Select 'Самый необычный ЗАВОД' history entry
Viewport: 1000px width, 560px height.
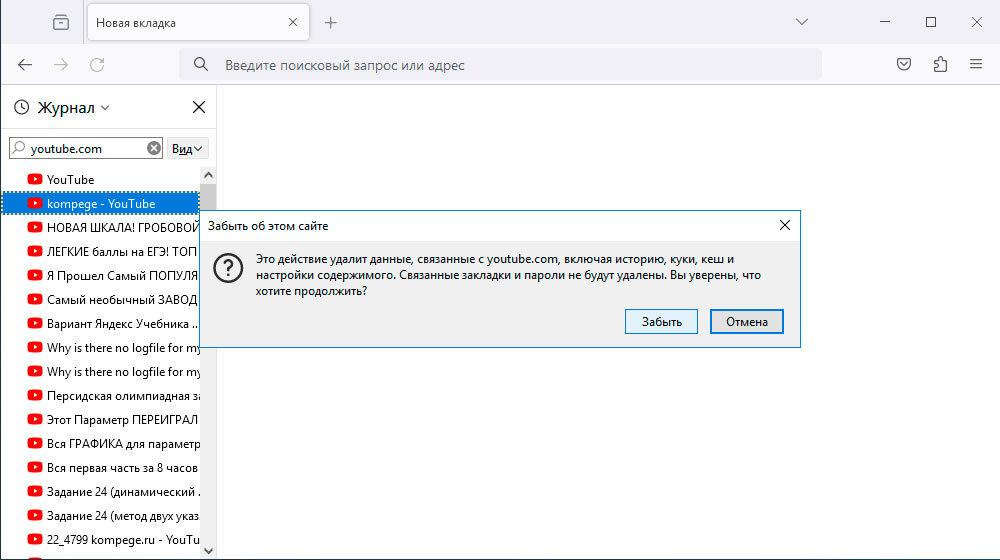(x=100, y=300)
